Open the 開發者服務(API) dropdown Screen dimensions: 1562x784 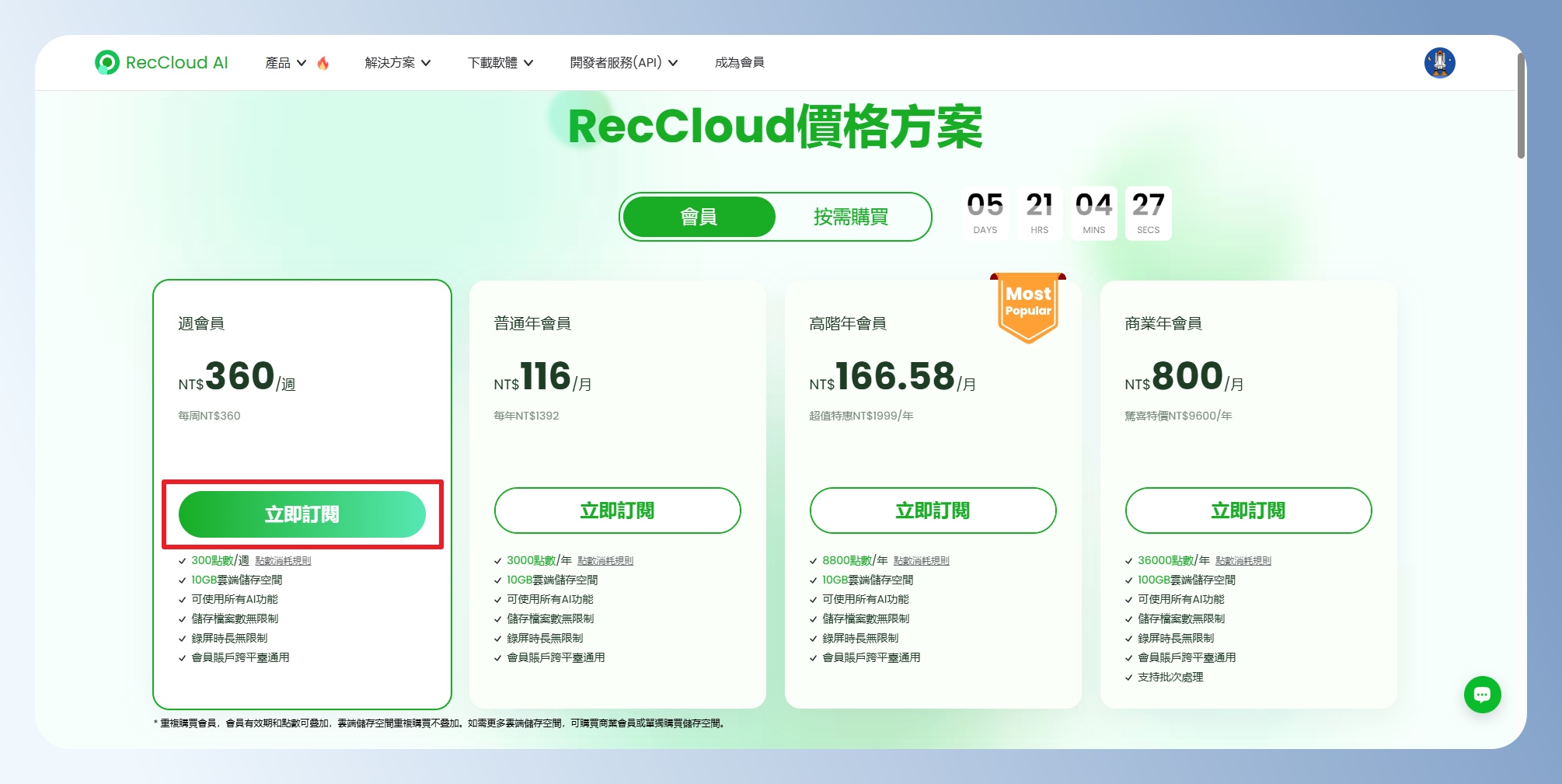(623, 62)
